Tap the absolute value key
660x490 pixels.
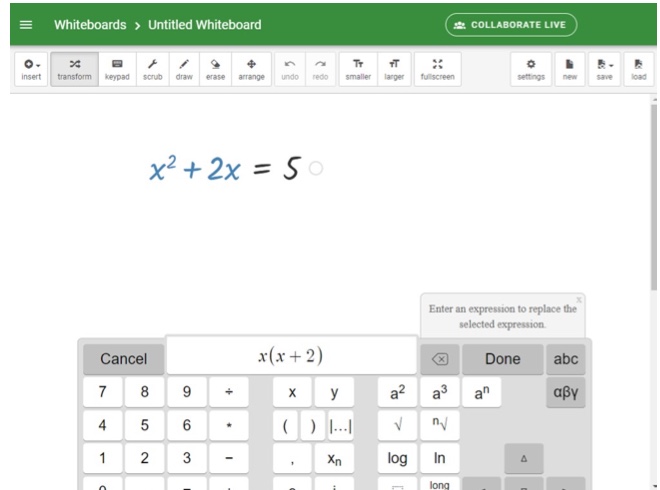pos(341,426)
